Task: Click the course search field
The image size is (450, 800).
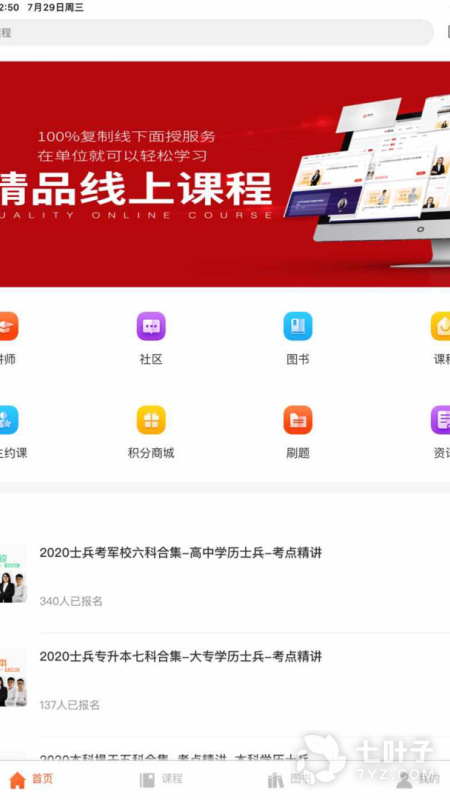Action: (216, 33)
